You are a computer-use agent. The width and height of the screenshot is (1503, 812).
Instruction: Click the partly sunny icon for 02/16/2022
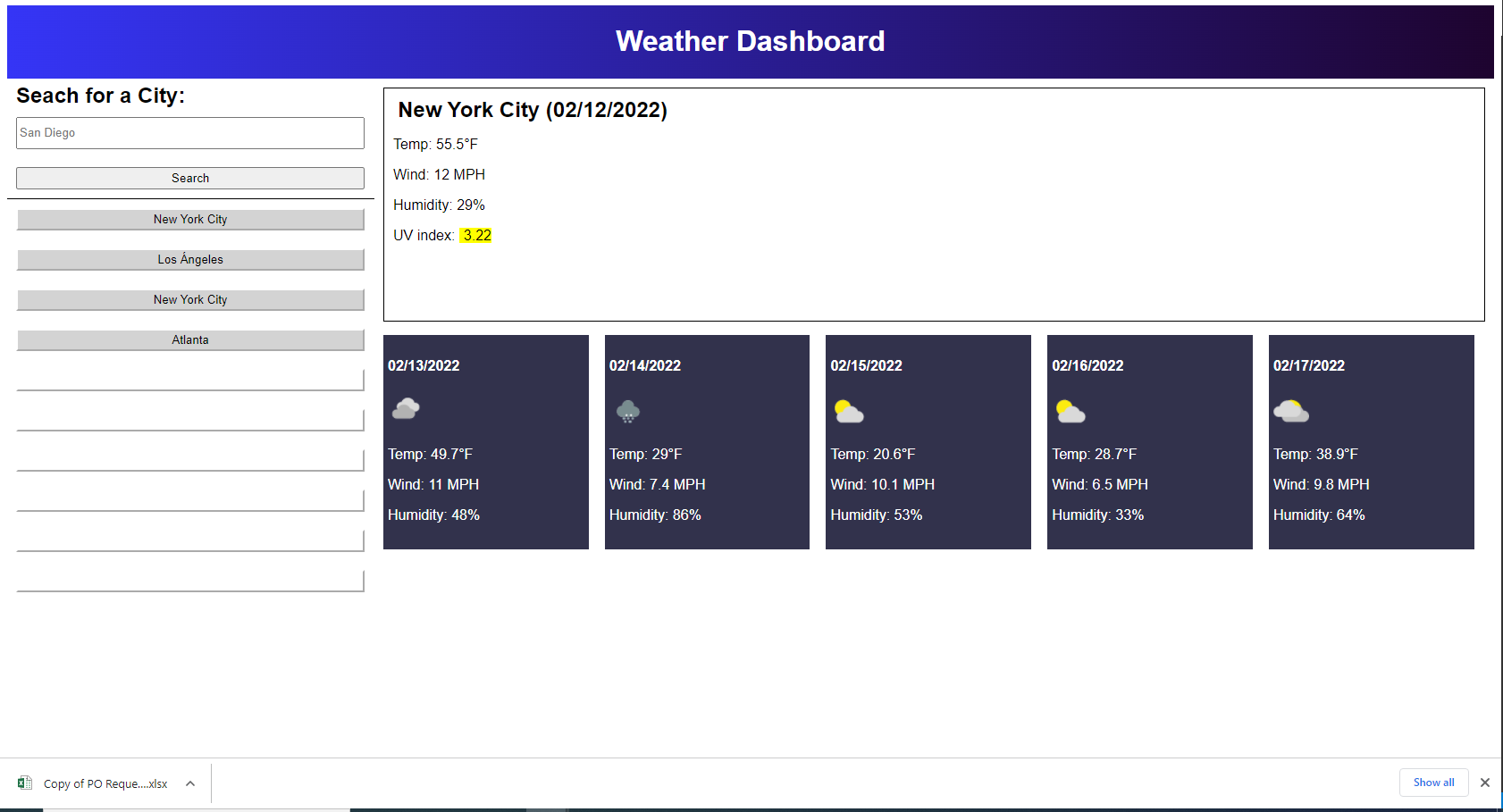point(1070,411)
